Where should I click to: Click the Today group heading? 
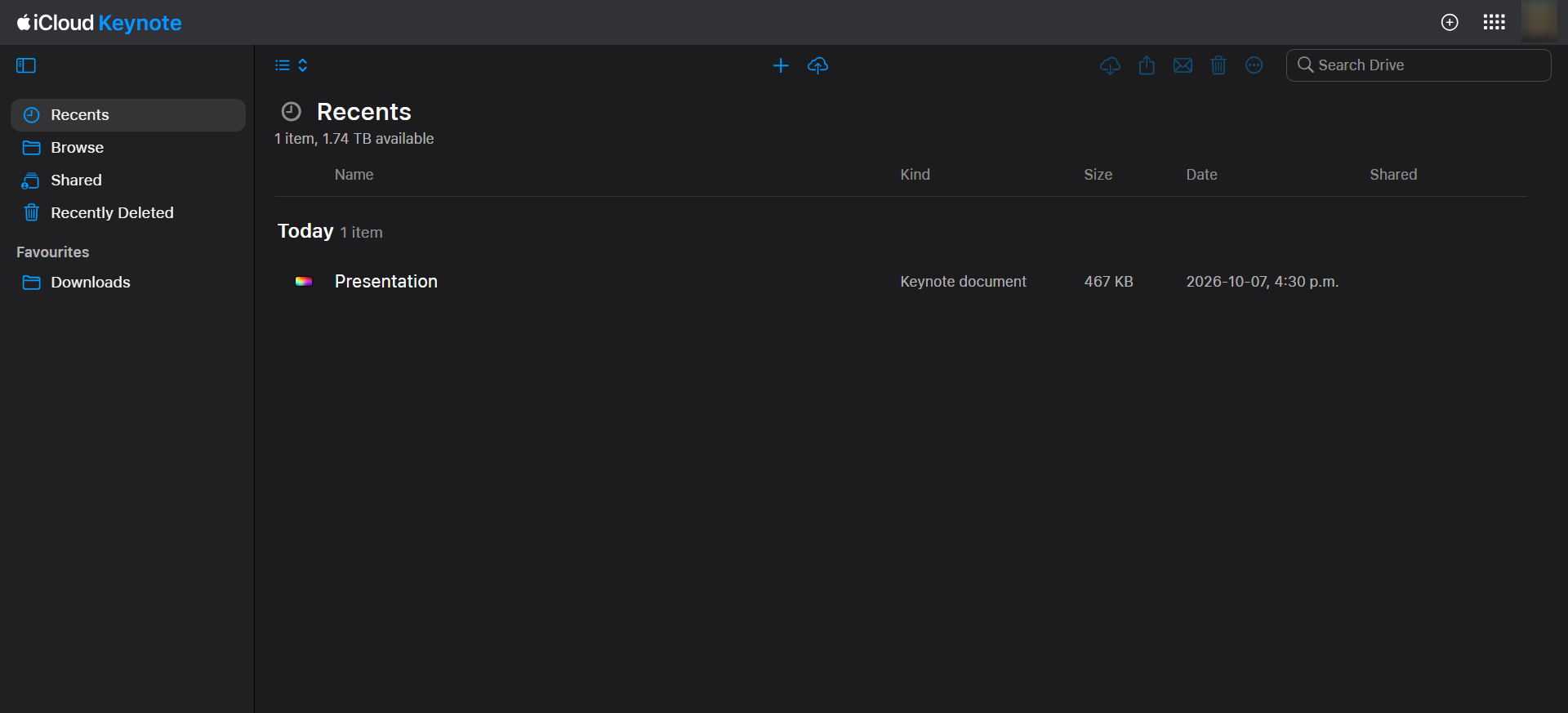(x=305, y=231)
